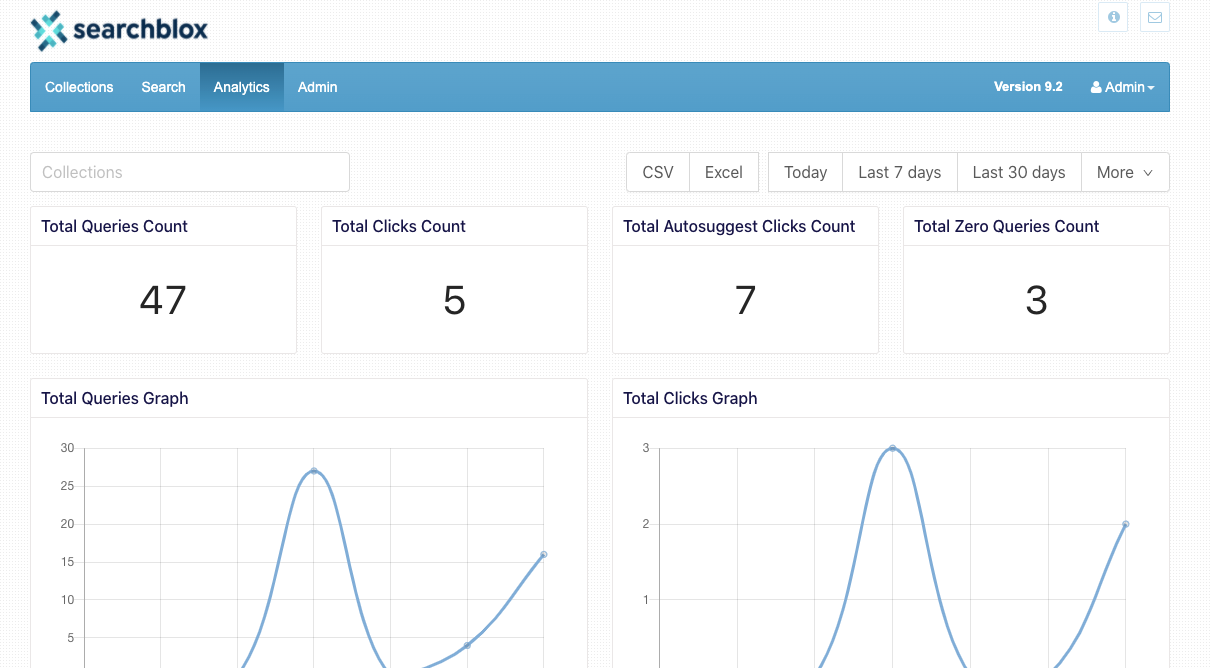The image size is (1210, 668).
Task: Filter analytics by Today
Action: click(805, 172)
